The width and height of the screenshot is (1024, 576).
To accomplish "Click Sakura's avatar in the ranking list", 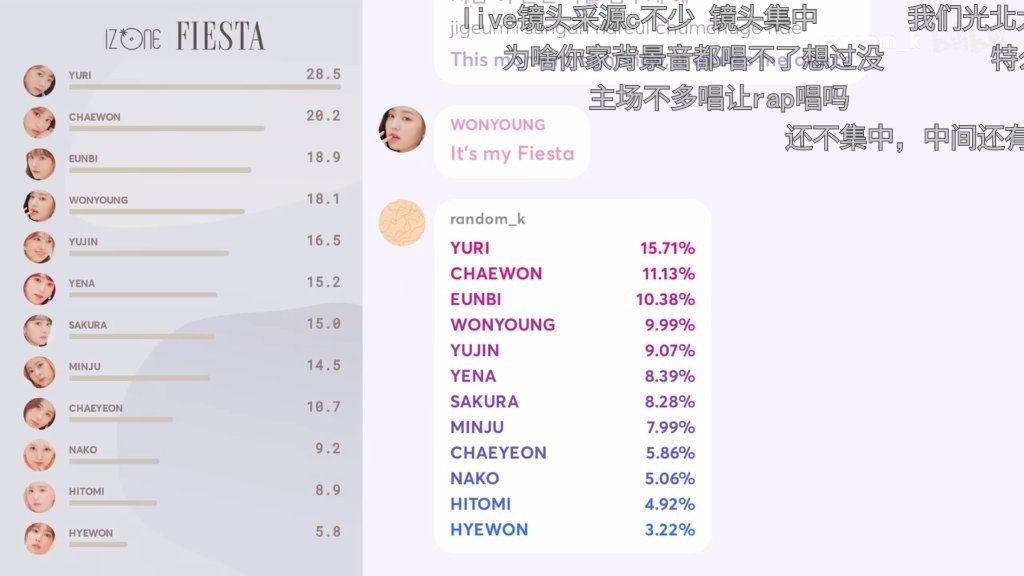I will click(x=39, y=330).
